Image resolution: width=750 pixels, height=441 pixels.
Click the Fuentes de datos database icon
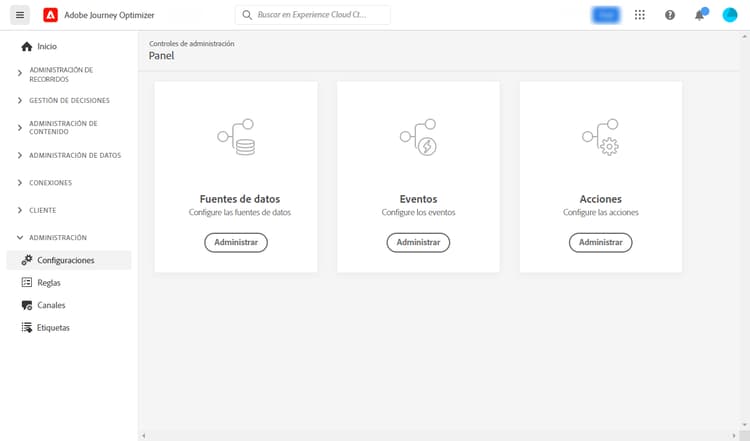pyautogui.click(x=236, y=137)
